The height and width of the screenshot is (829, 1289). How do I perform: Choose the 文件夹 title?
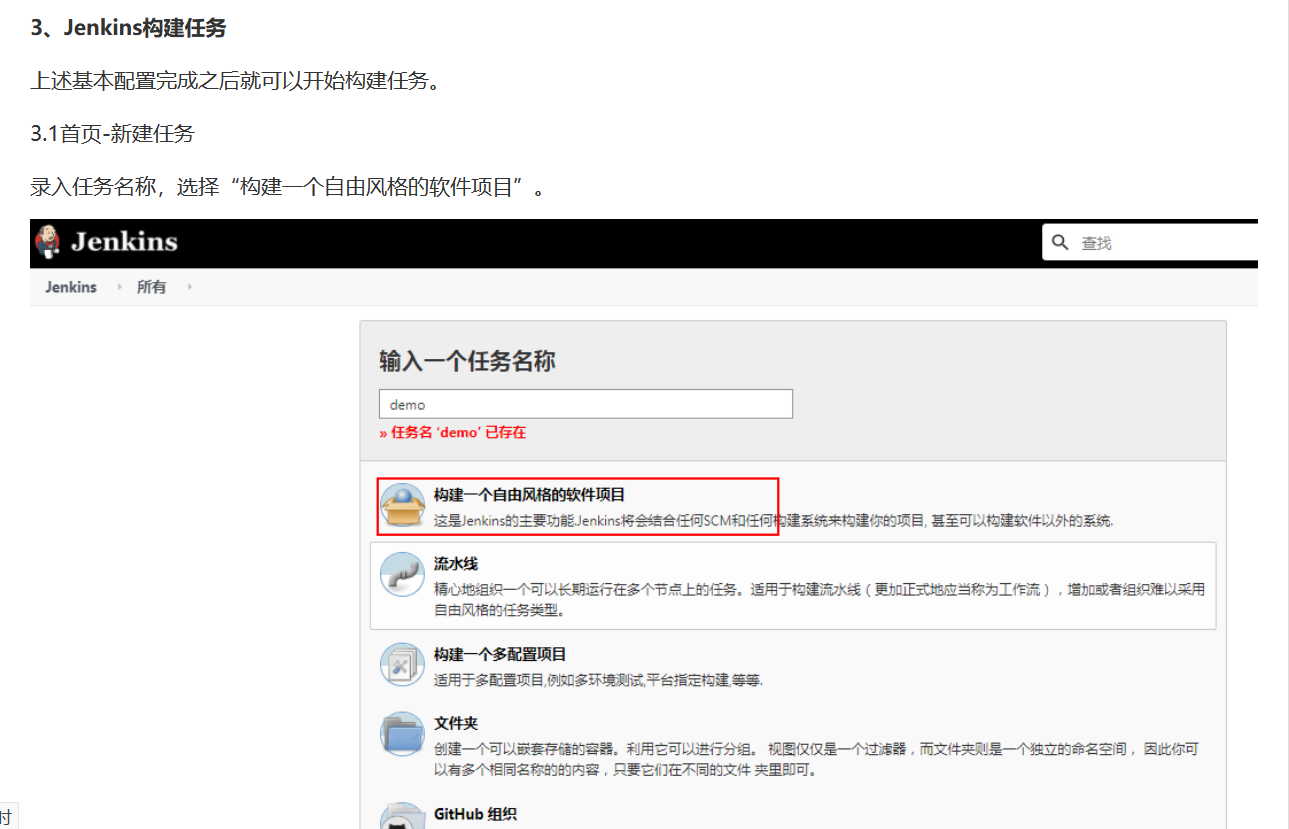point(456,723)
